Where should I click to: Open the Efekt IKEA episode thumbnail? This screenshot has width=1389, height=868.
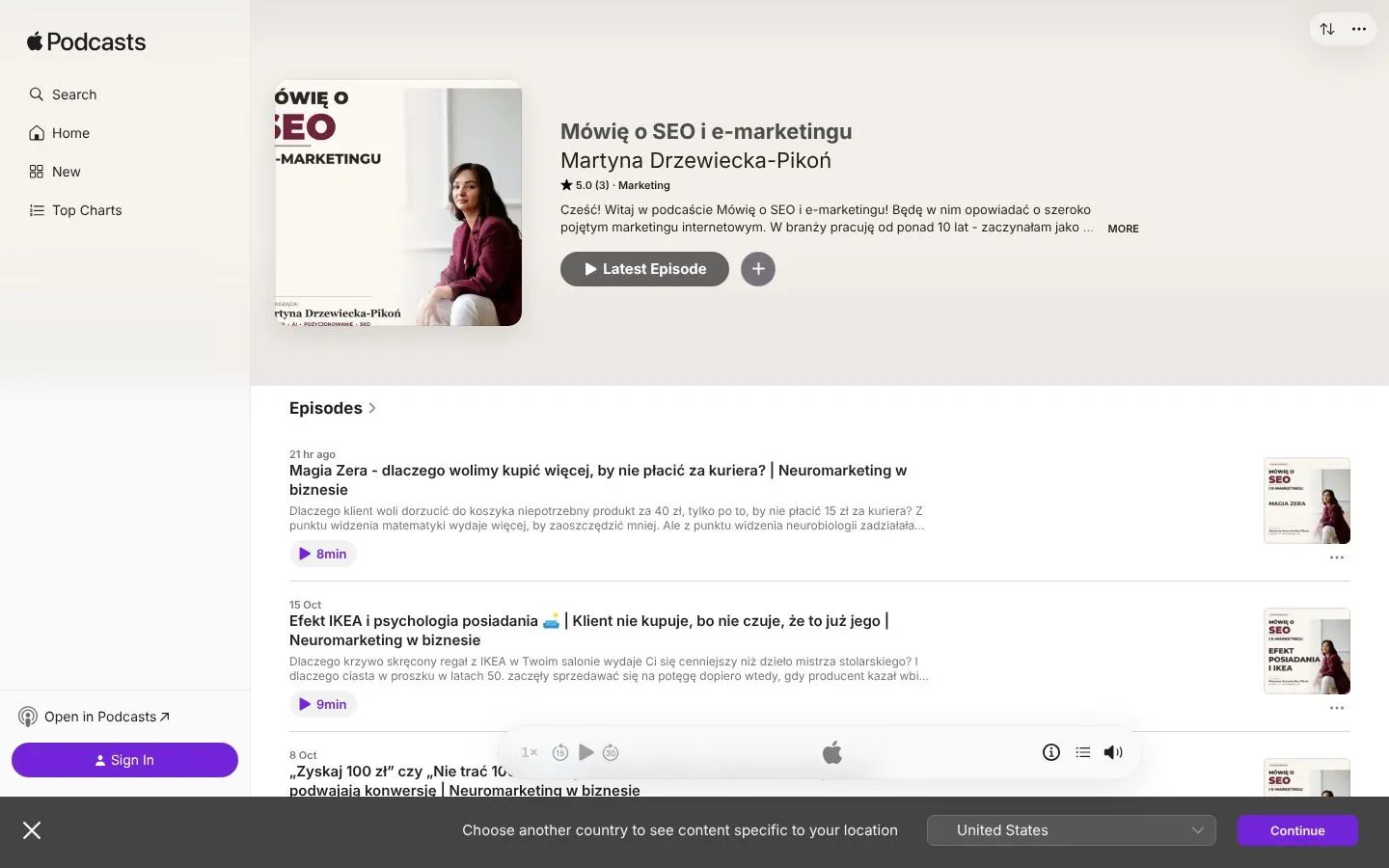coord(1307,651)
